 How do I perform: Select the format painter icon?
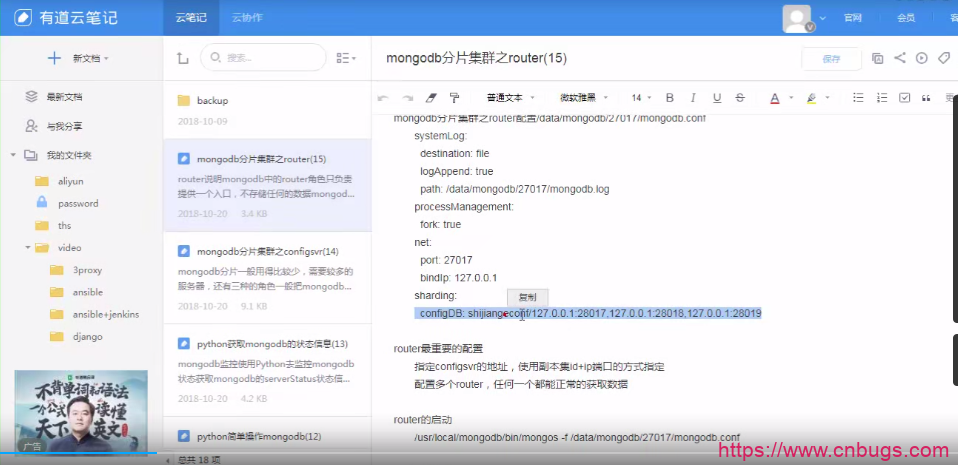[x=455, y=98]
